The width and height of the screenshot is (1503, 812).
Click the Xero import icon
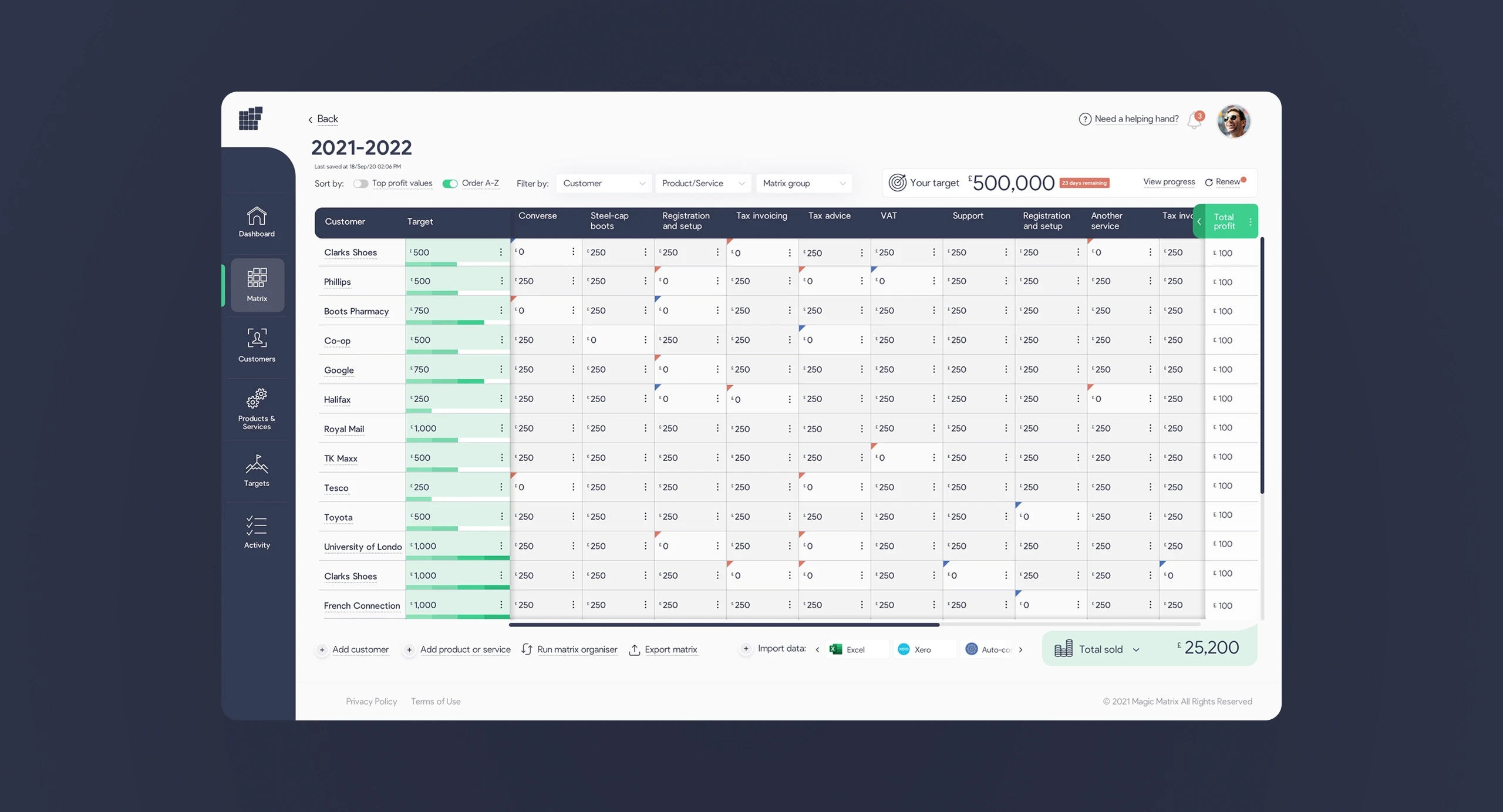[904, 649]
